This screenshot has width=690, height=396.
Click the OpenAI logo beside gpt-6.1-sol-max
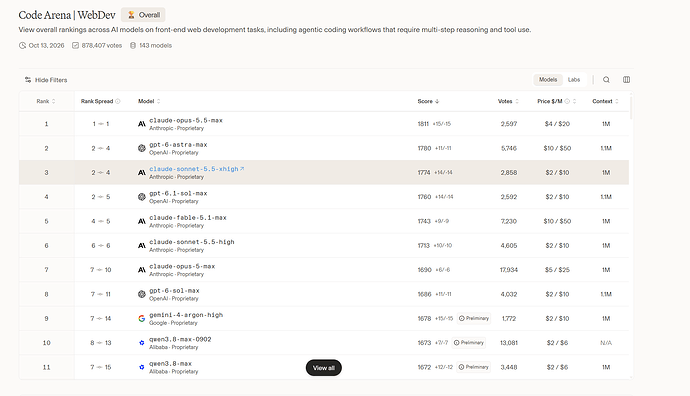pos(142,197)
